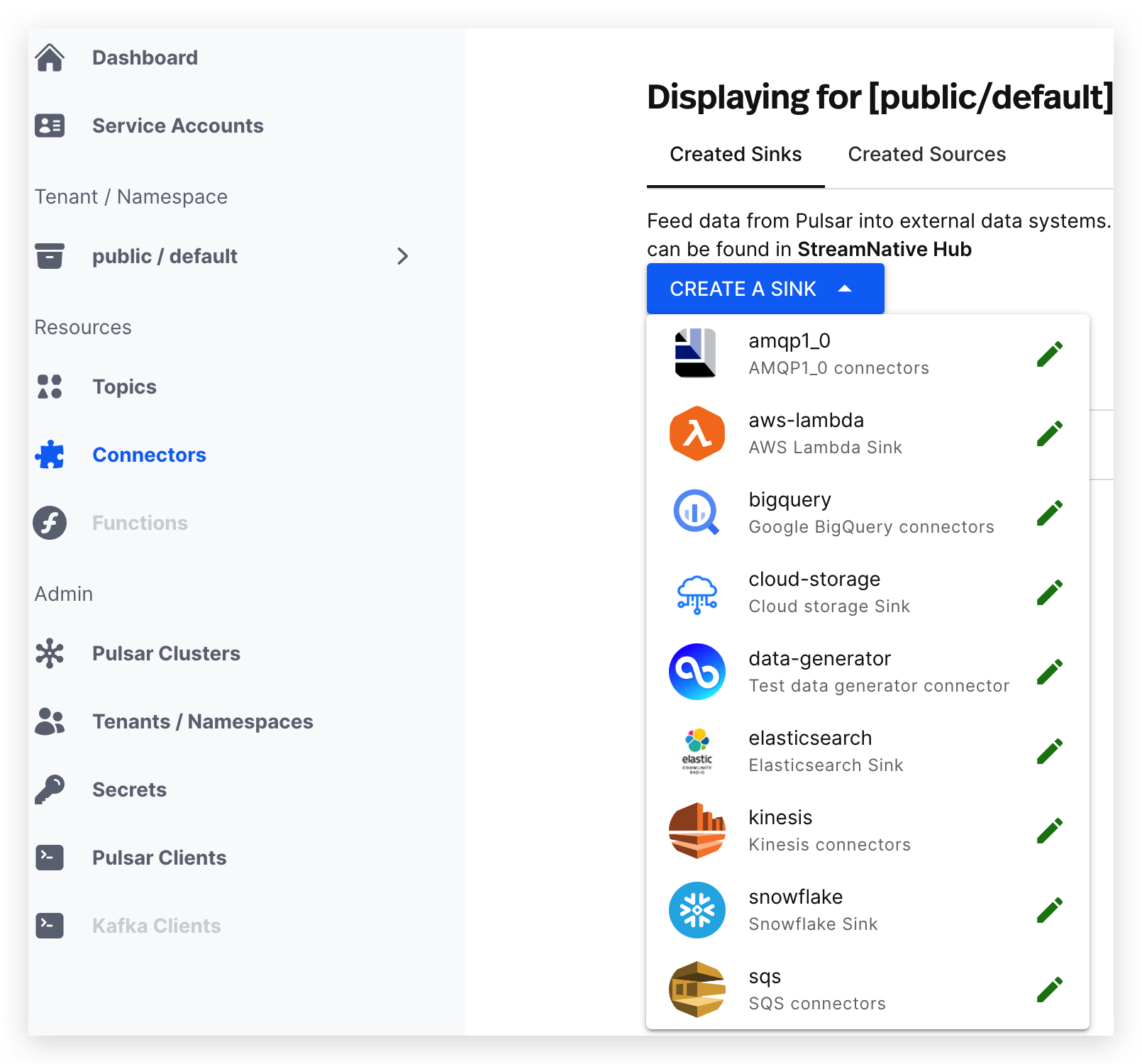
Task: Click the aws-lambda orange lambda logo
Action: point(697,433)
